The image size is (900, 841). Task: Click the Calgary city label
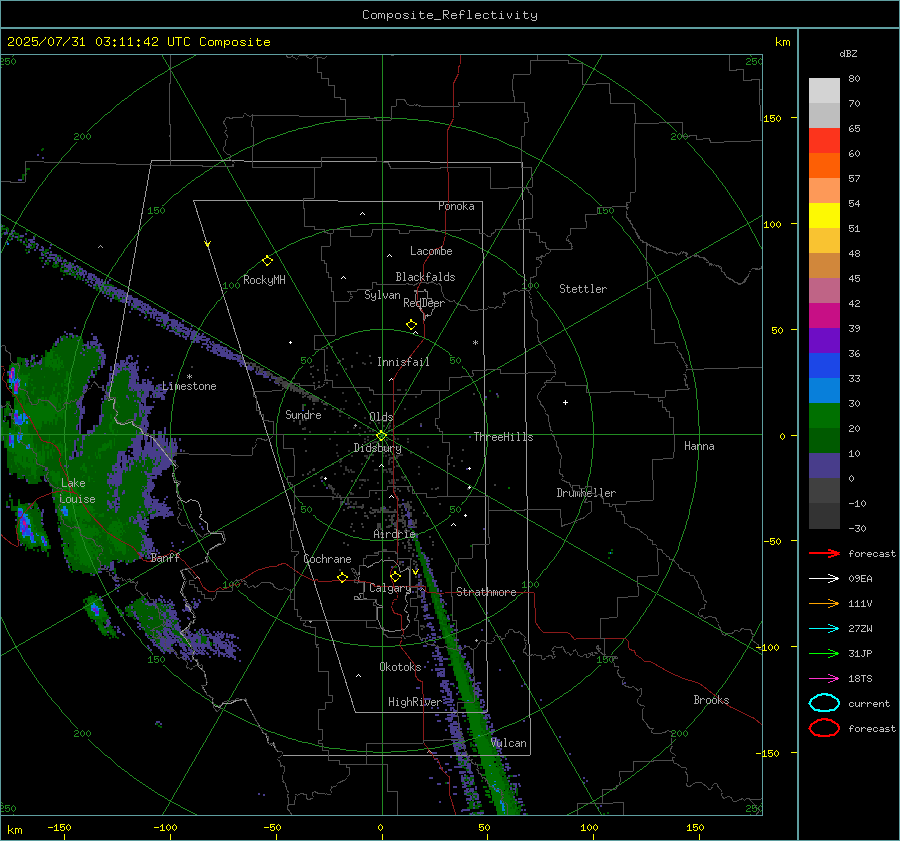[x=390, y=588]
